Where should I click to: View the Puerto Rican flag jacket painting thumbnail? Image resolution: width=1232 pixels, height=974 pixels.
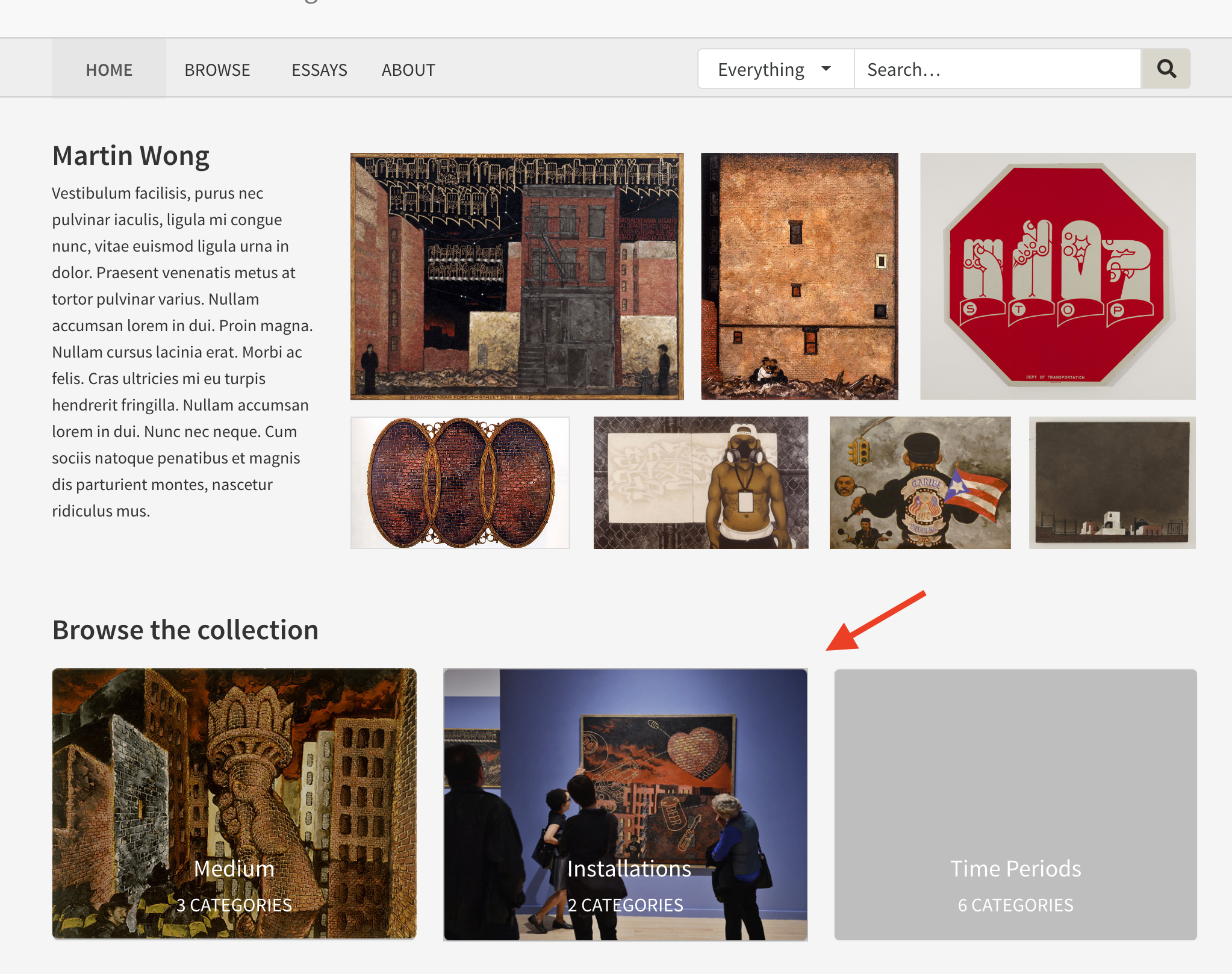point(920,482)
